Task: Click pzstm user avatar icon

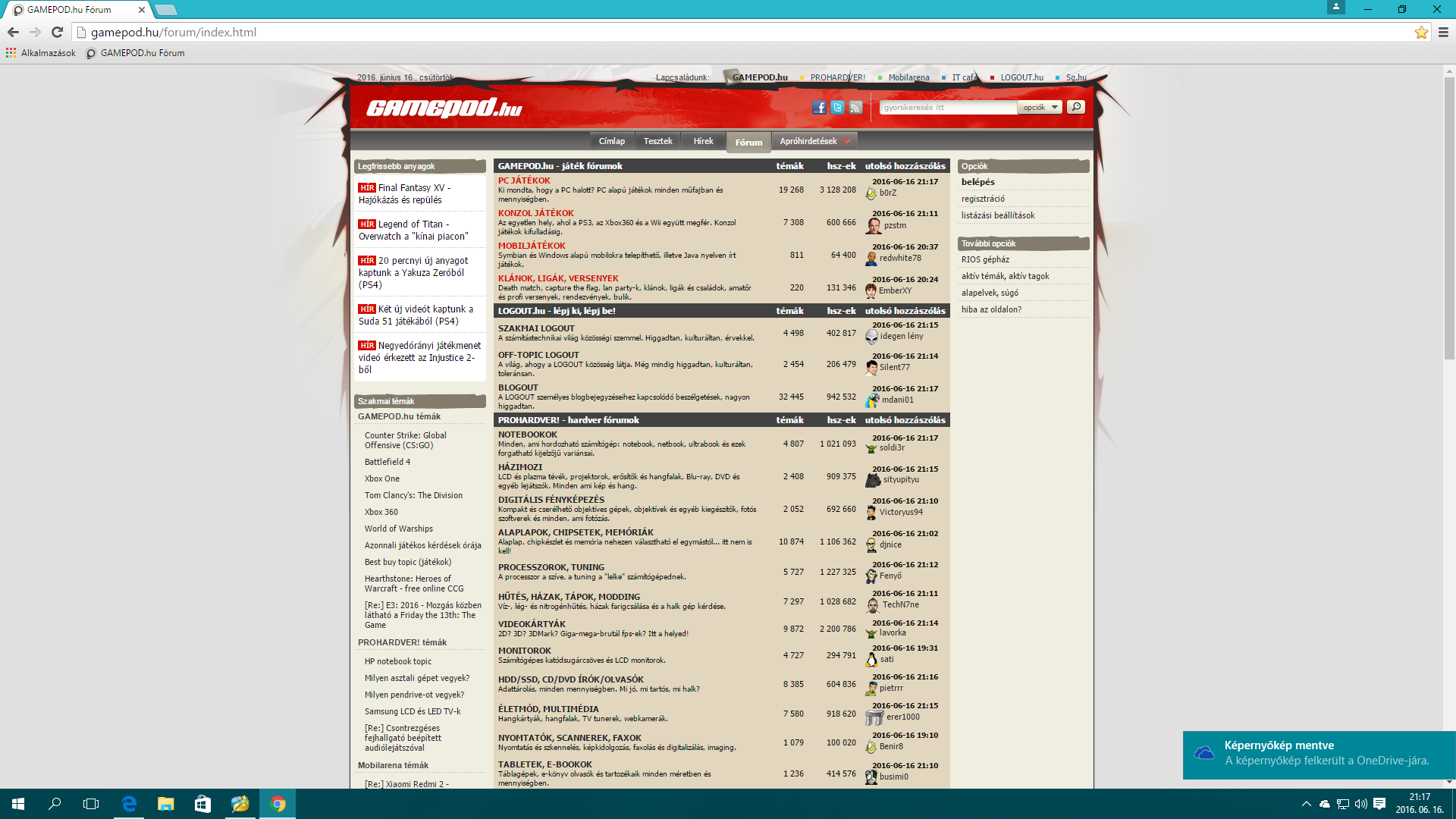Action: [x=874, y=226]
